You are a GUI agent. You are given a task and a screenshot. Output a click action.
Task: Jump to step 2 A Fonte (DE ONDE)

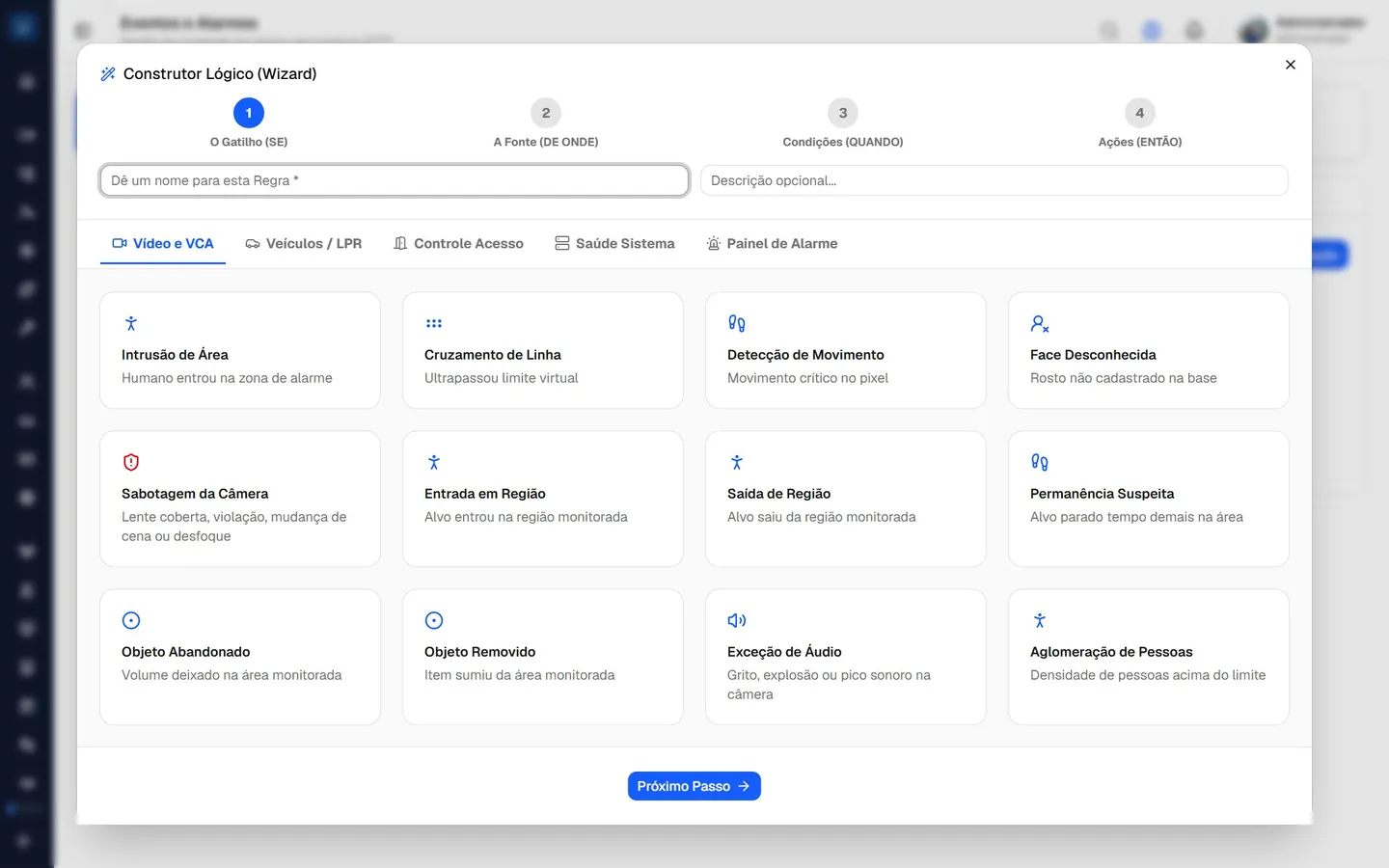point(546,123)
